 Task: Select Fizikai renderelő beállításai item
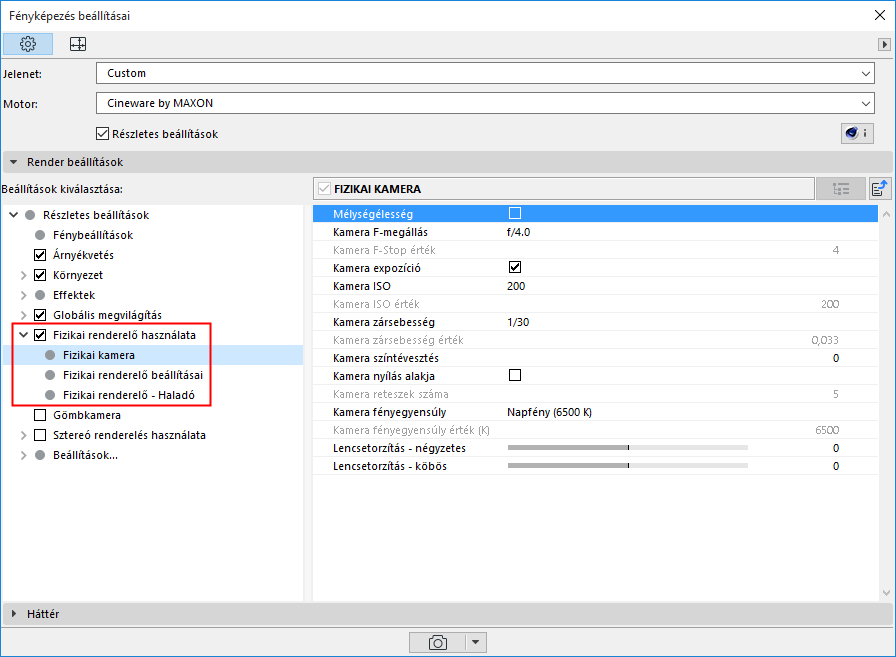(x=133, y=375)
